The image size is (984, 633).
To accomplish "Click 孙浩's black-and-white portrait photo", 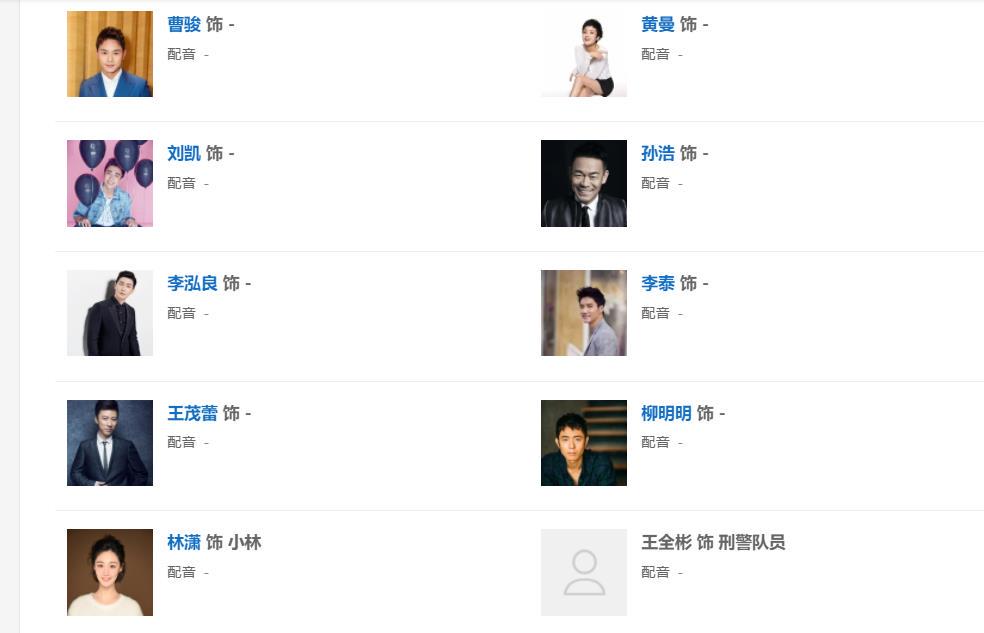I will [x=584, y=183].
